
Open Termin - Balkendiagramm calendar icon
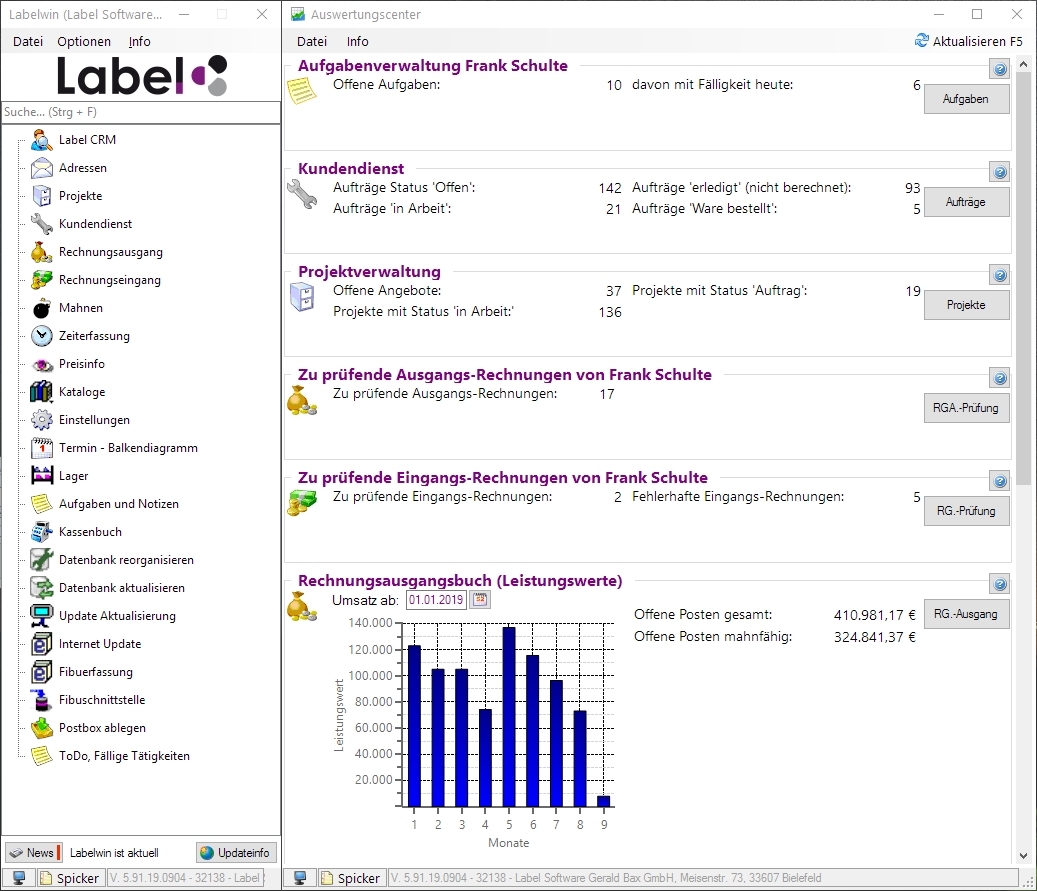tap(42, 448)
